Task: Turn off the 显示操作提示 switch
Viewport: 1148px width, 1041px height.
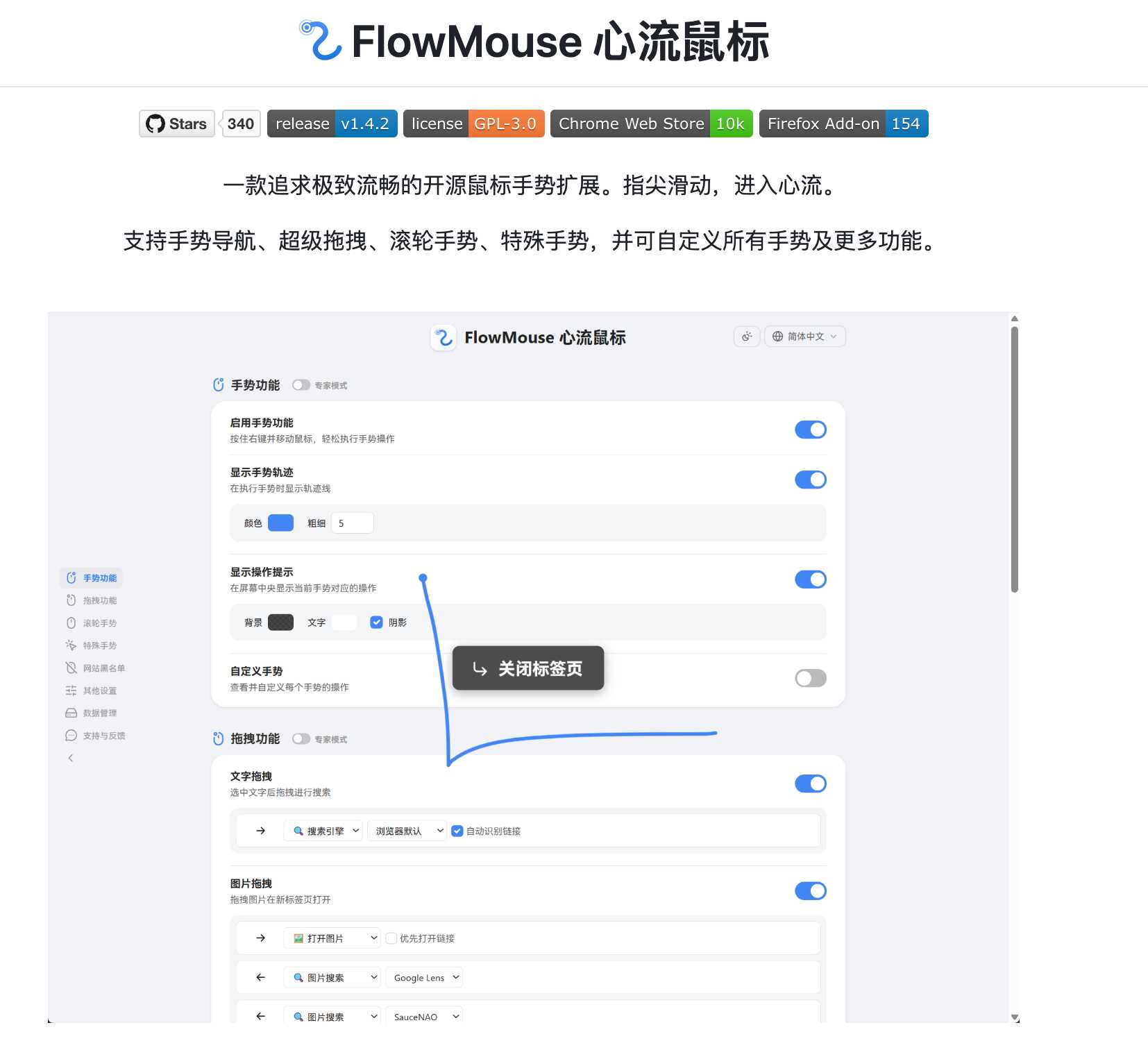Action: 811,579
